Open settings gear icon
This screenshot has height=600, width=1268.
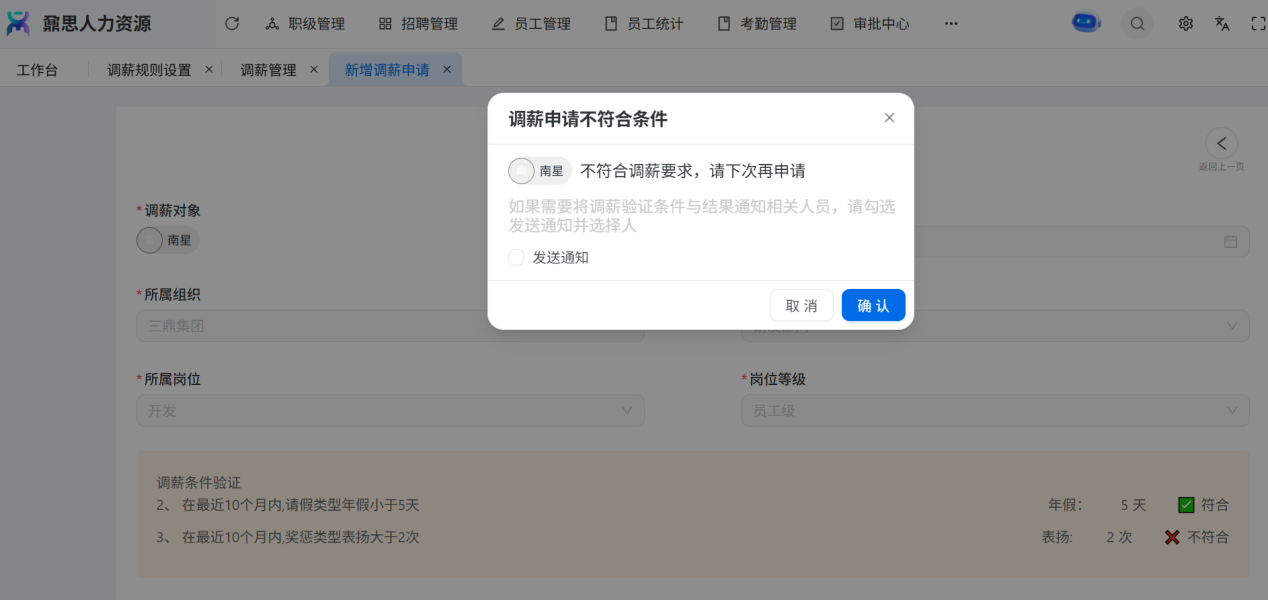(1186, 24)
